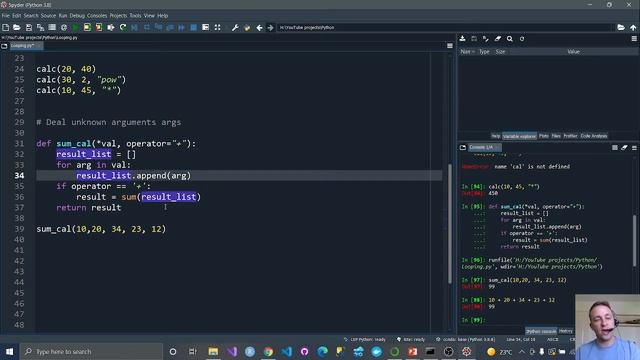Screen dimensions: 640x360
Task: Open the Edit menu
Action: (16, 16)
